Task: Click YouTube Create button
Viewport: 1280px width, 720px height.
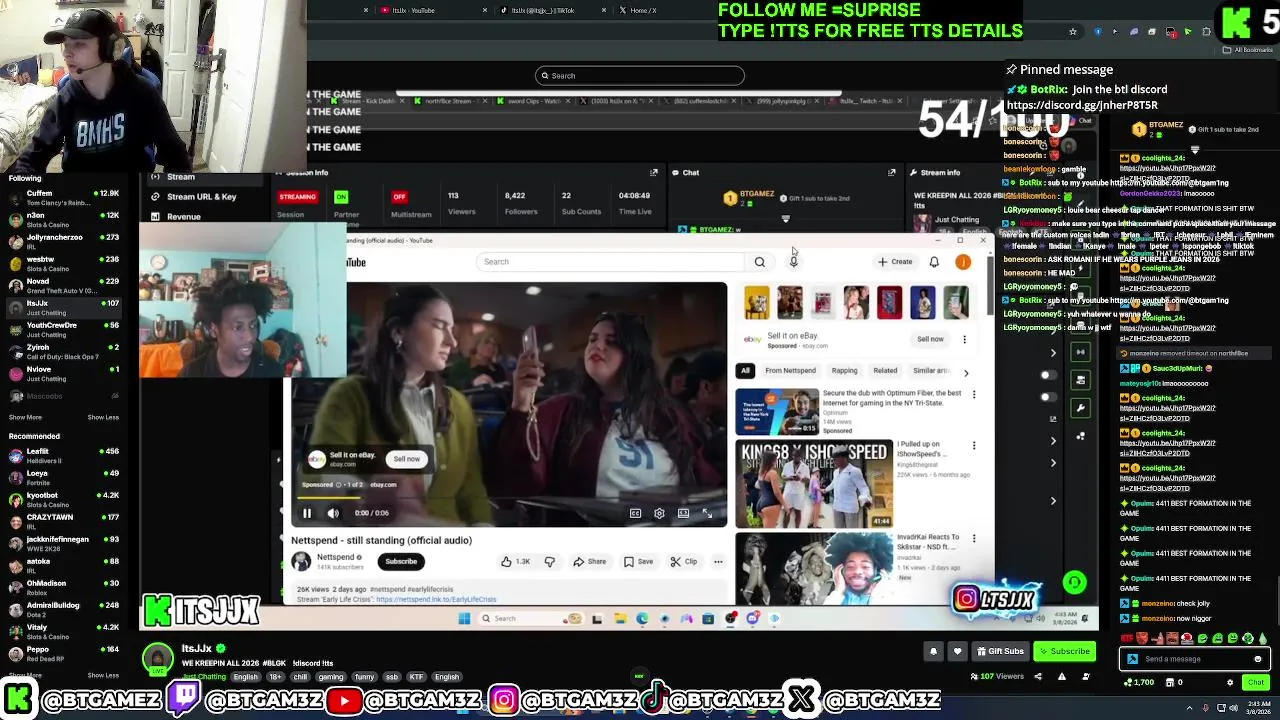Action: pyautogui.click(x=895, y=262)
